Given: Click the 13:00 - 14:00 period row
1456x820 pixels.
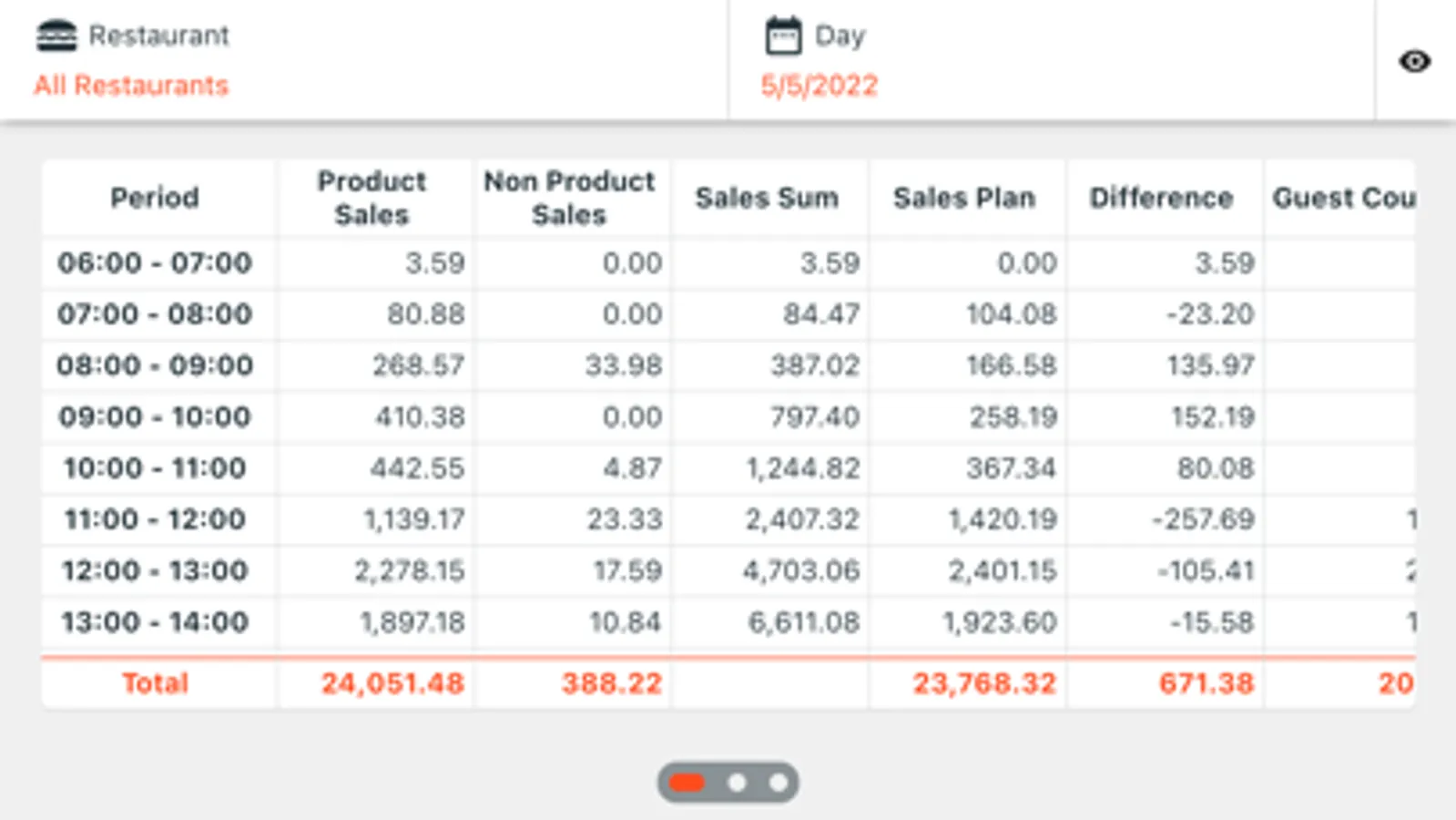Looking at the screenshot, I should 155,622.
